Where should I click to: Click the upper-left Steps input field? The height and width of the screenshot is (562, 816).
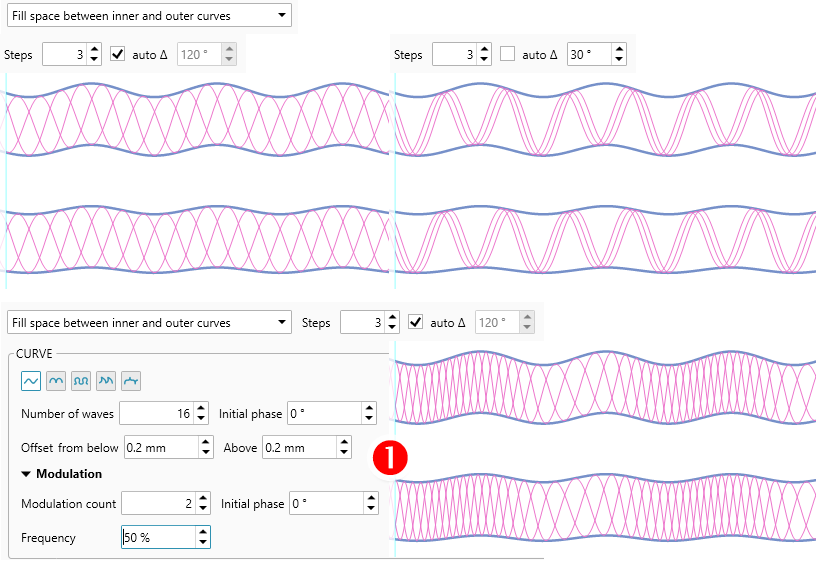65,54
